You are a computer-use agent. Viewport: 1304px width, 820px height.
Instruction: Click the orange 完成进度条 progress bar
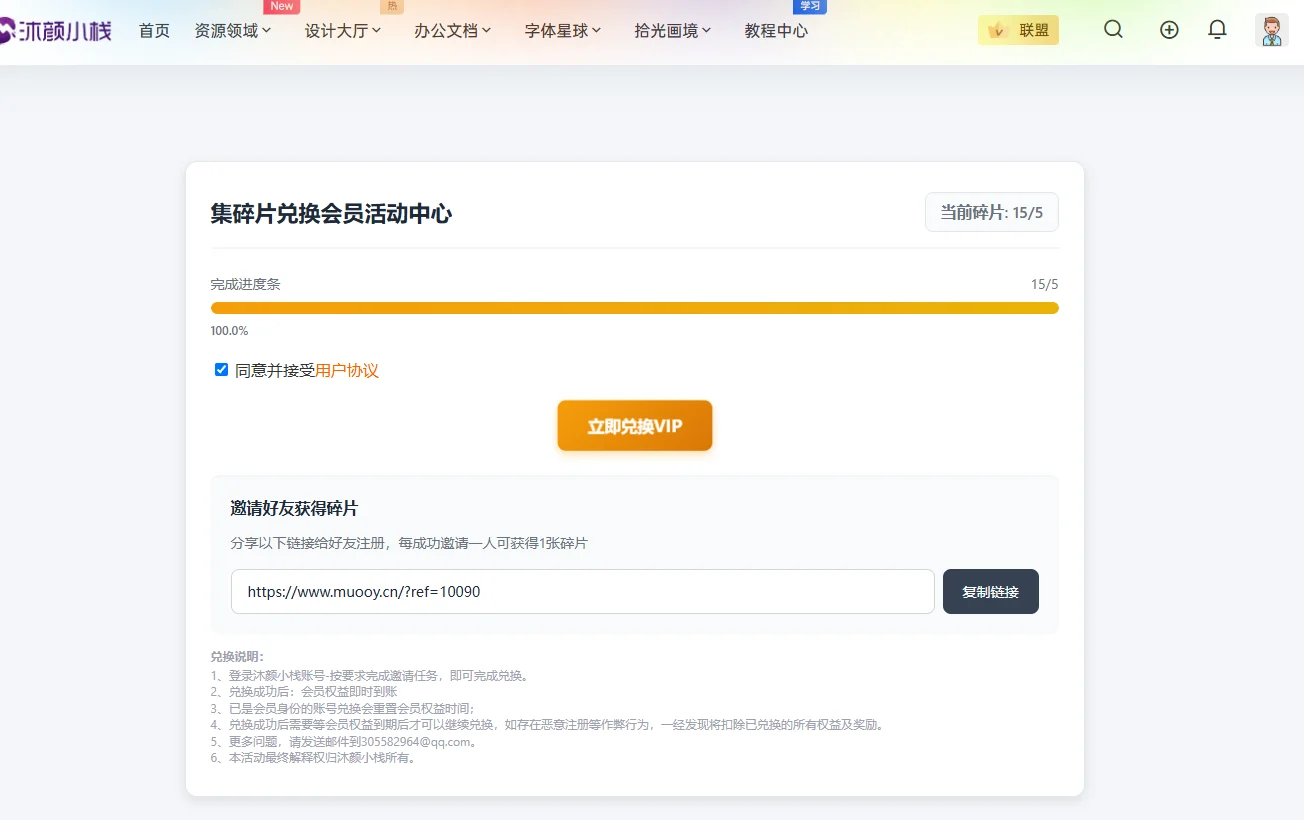[634, 308]
